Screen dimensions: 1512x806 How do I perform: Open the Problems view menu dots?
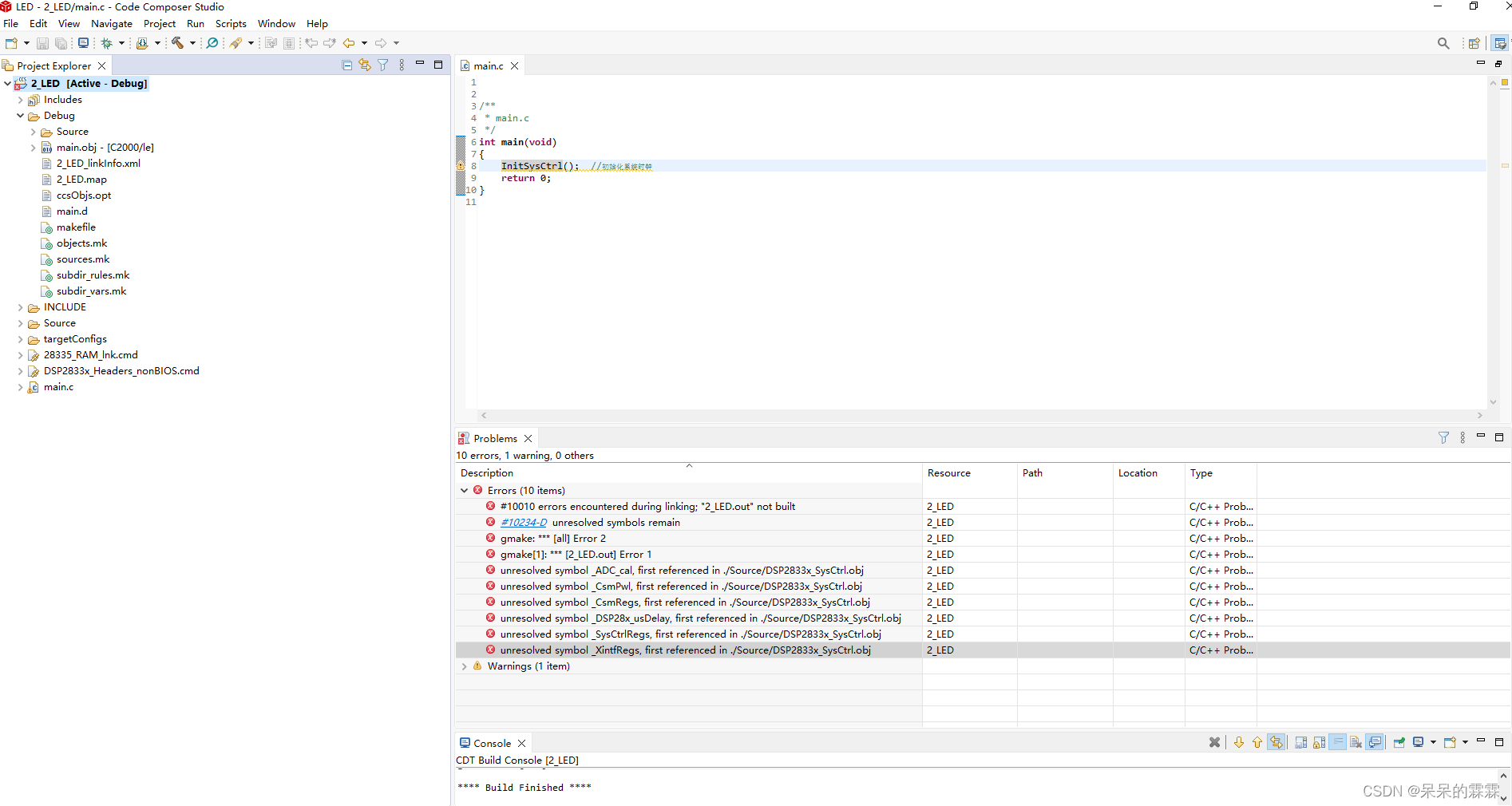(1463, 438)
